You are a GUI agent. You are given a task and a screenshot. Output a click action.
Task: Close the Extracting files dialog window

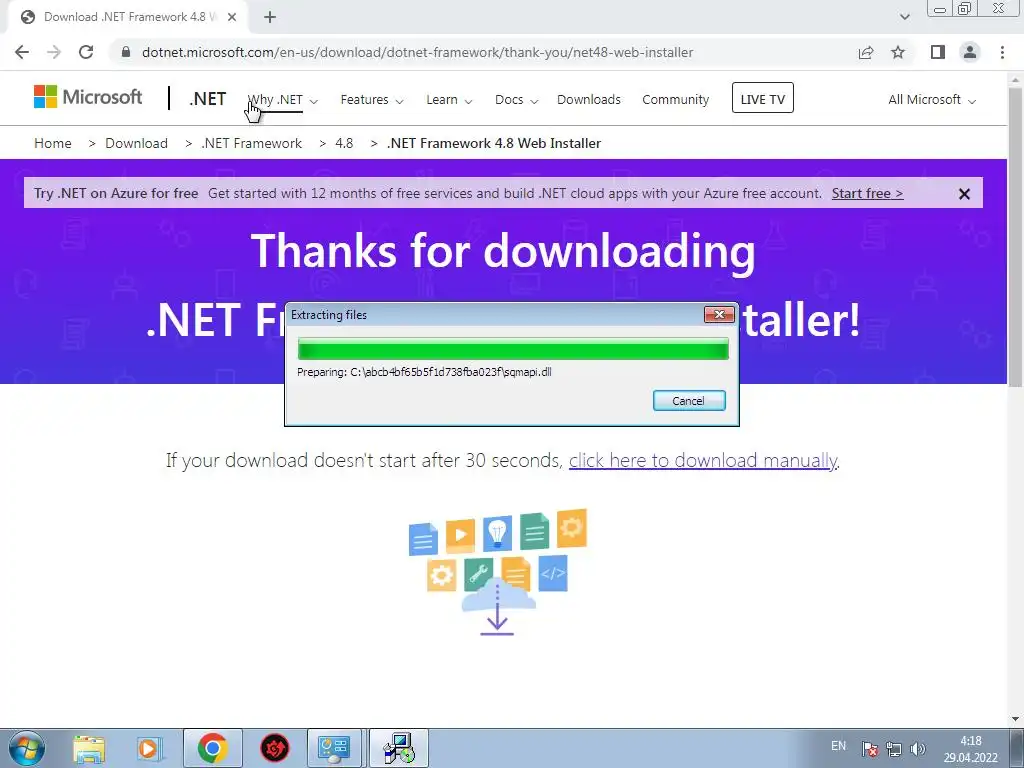point(720,314)
